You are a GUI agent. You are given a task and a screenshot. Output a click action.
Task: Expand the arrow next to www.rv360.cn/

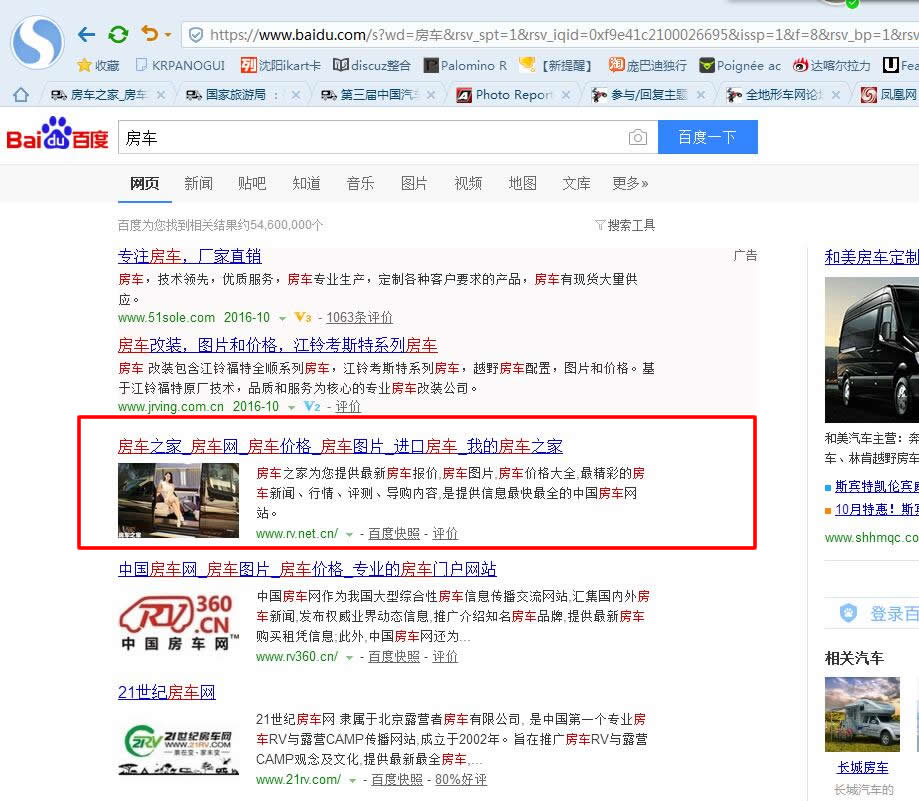click(349, 657)
